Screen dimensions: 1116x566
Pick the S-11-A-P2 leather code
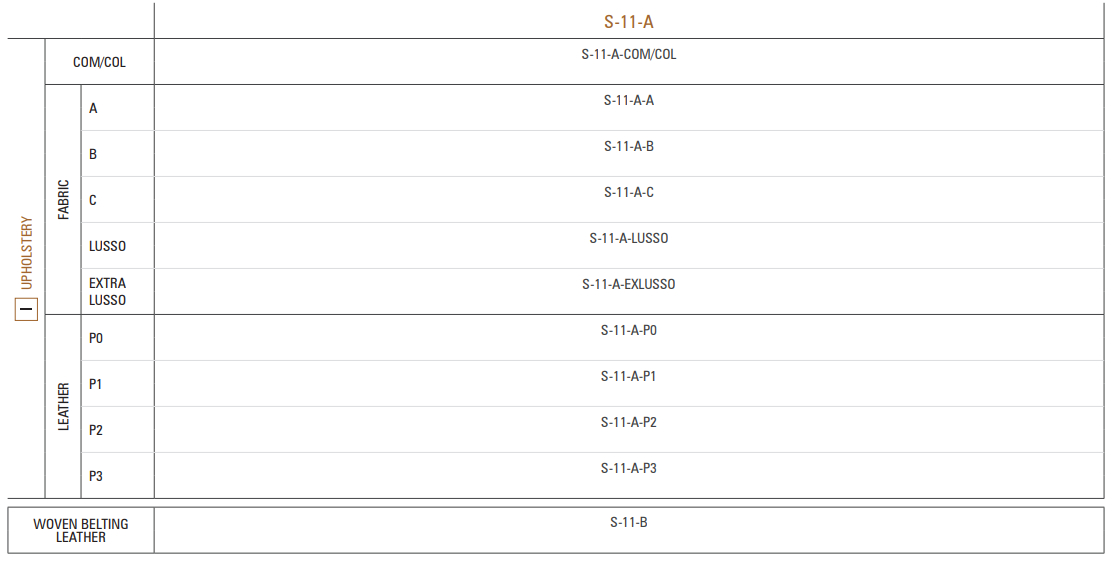pyautogui.click(x=628, y=422)
